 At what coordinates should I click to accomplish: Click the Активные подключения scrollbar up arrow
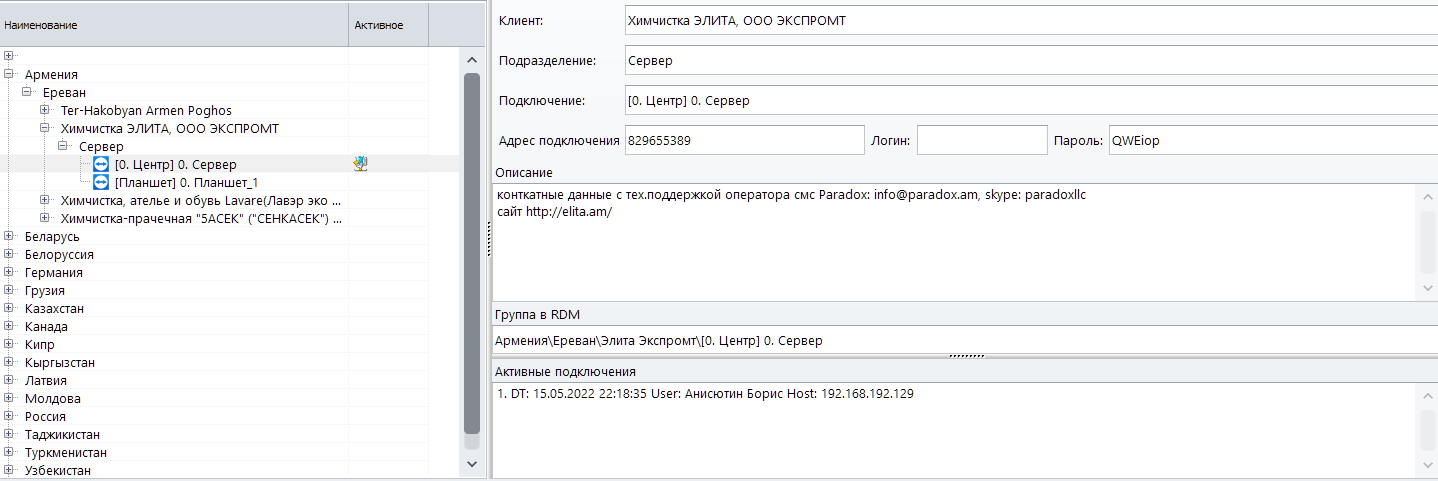pyautogui.click(x=1428, y=397)
